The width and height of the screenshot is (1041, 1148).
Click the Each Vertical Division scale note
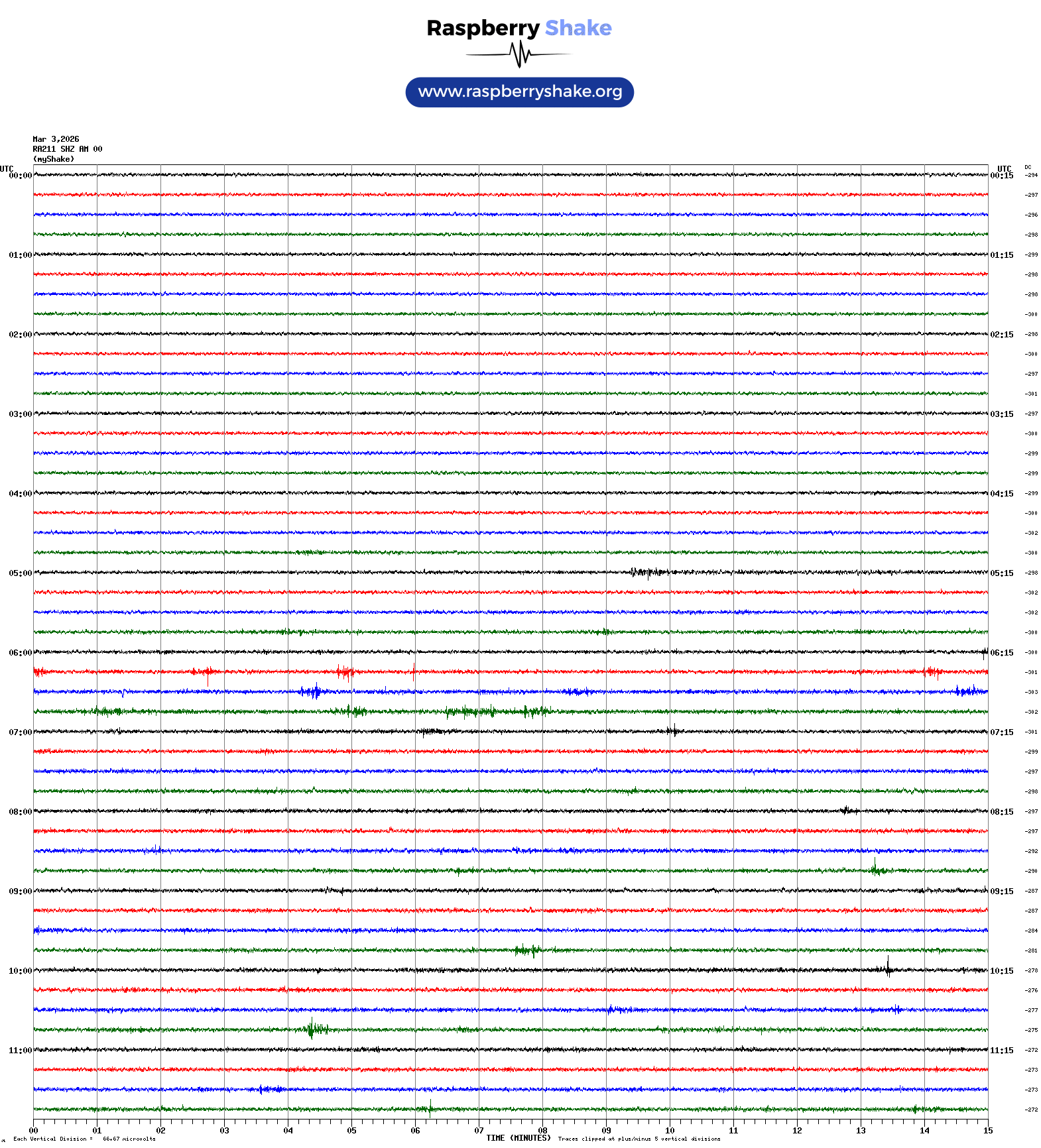click(x=84, y=1139)
